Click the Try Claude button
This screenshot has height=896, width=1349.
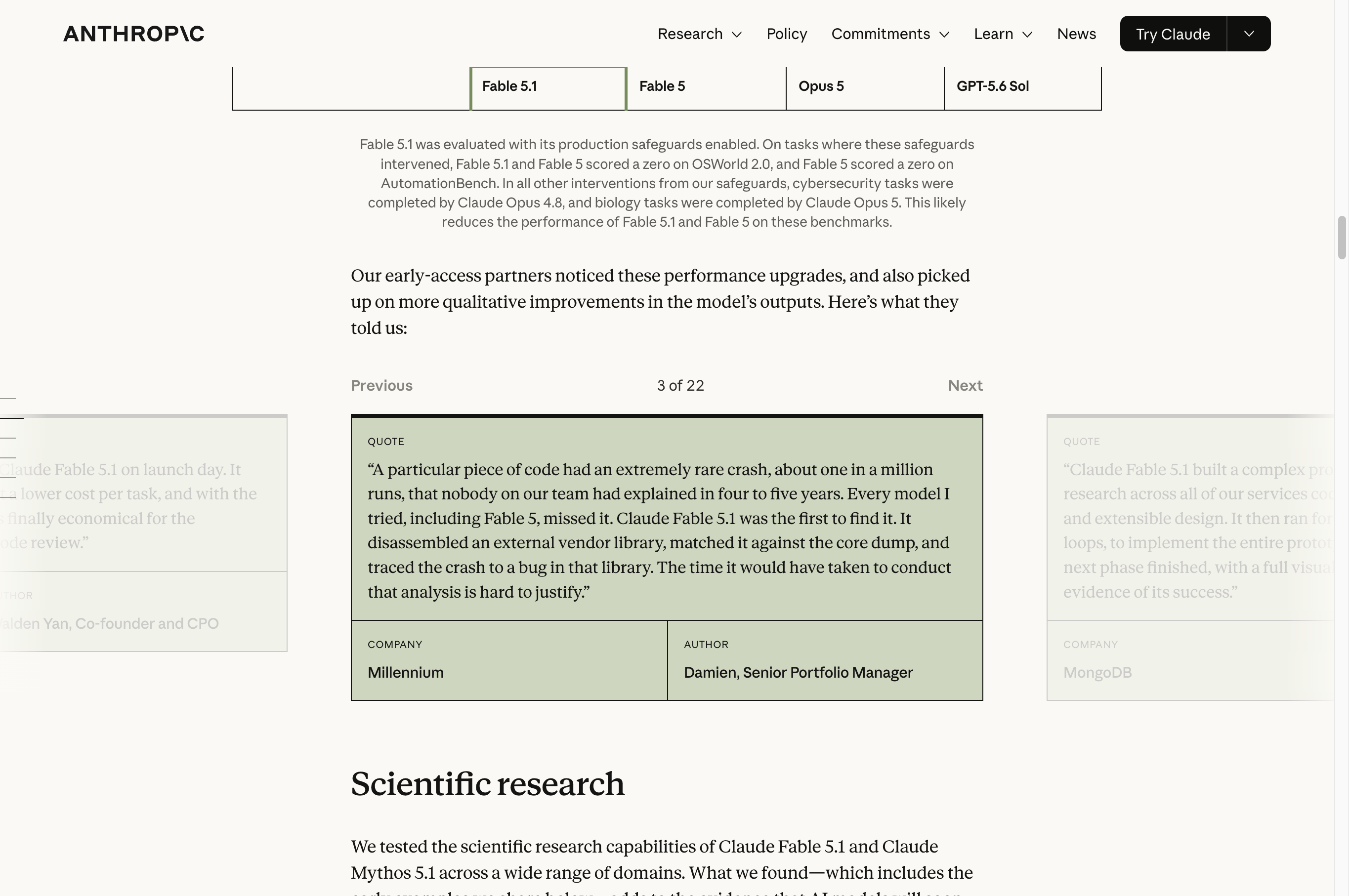click(1173, 34)
